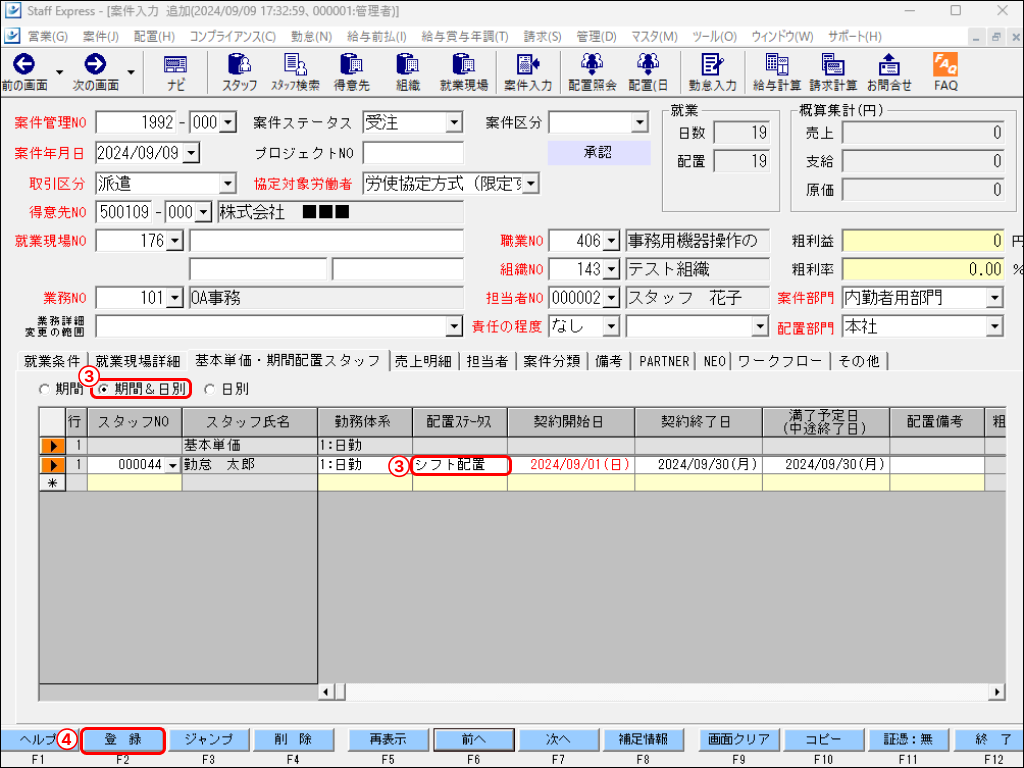The height and width of the screenshot is (768, 1024).
Task: Open the マスタ(M) menu
Action: pyautogui.click(x=654, y=37)
